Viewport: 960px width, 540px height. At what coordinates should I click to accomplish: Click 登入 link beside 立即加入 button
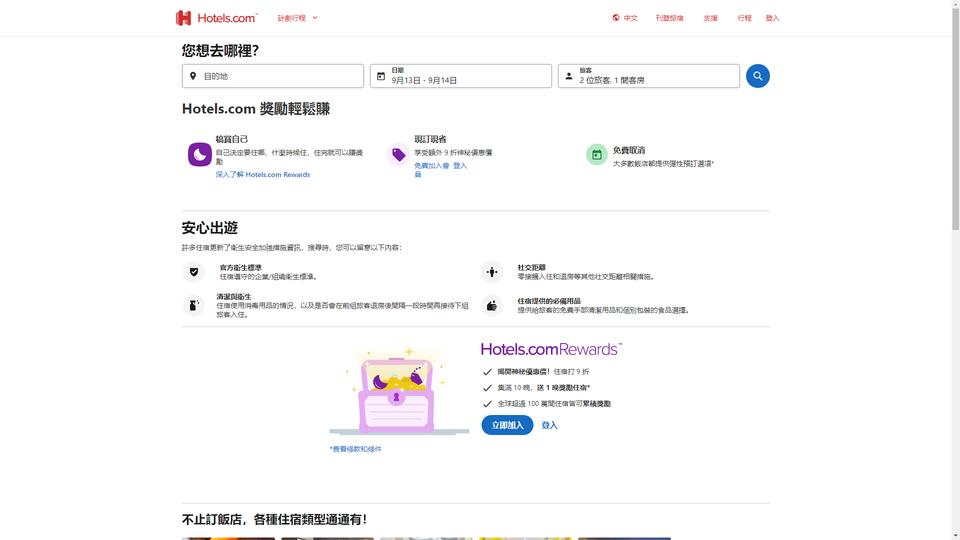[549, 425]
